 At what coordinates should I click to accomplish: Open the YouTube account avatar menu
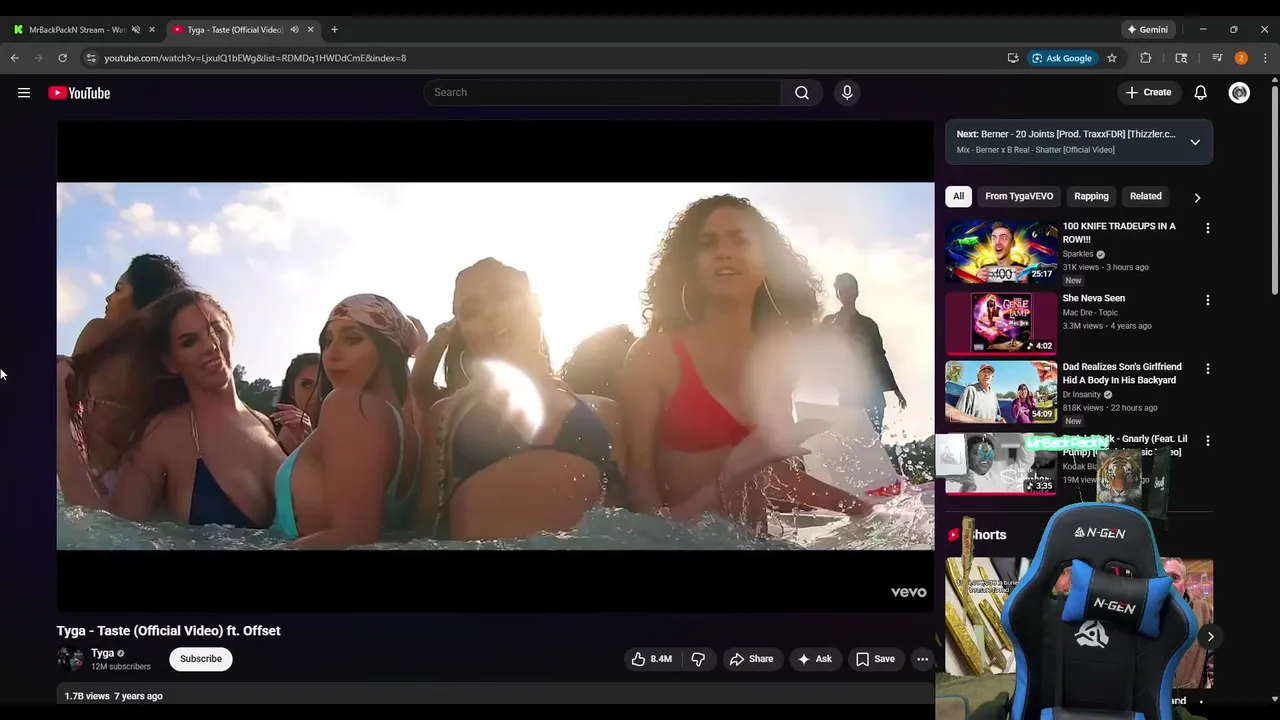tap(1239, 93)
